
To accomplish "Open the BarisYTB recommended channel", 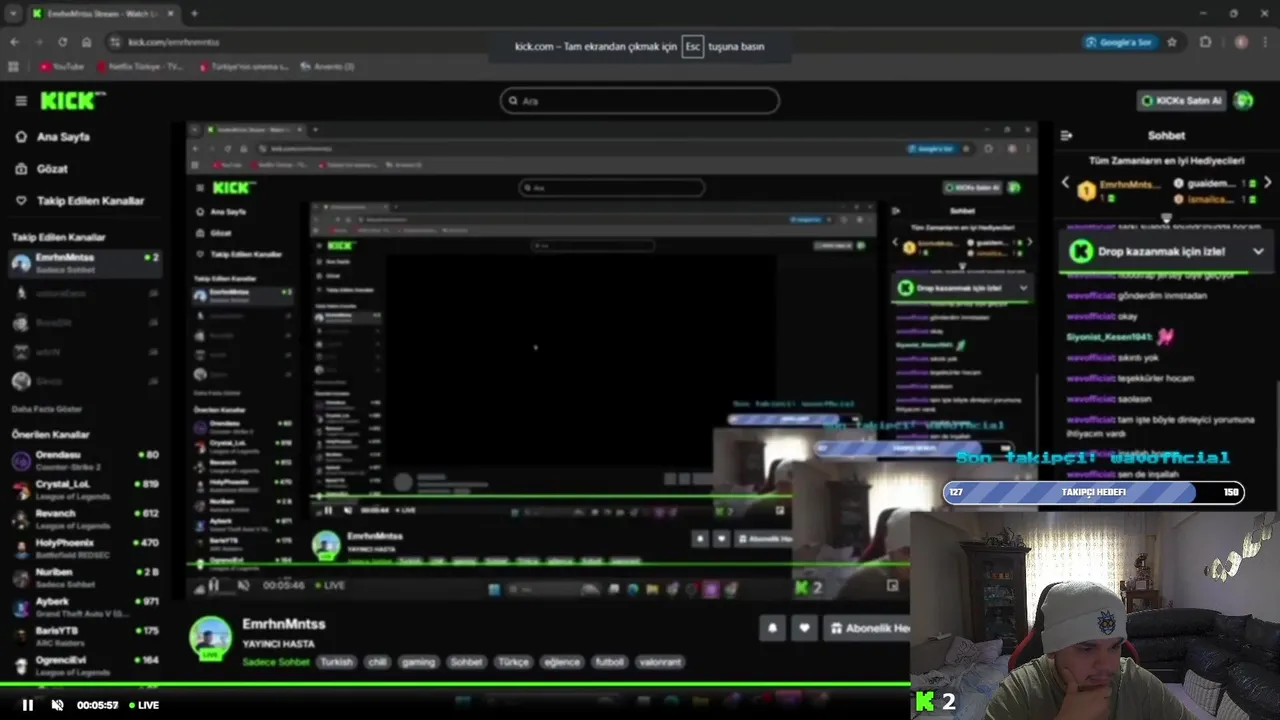I will tap(84, 636).
